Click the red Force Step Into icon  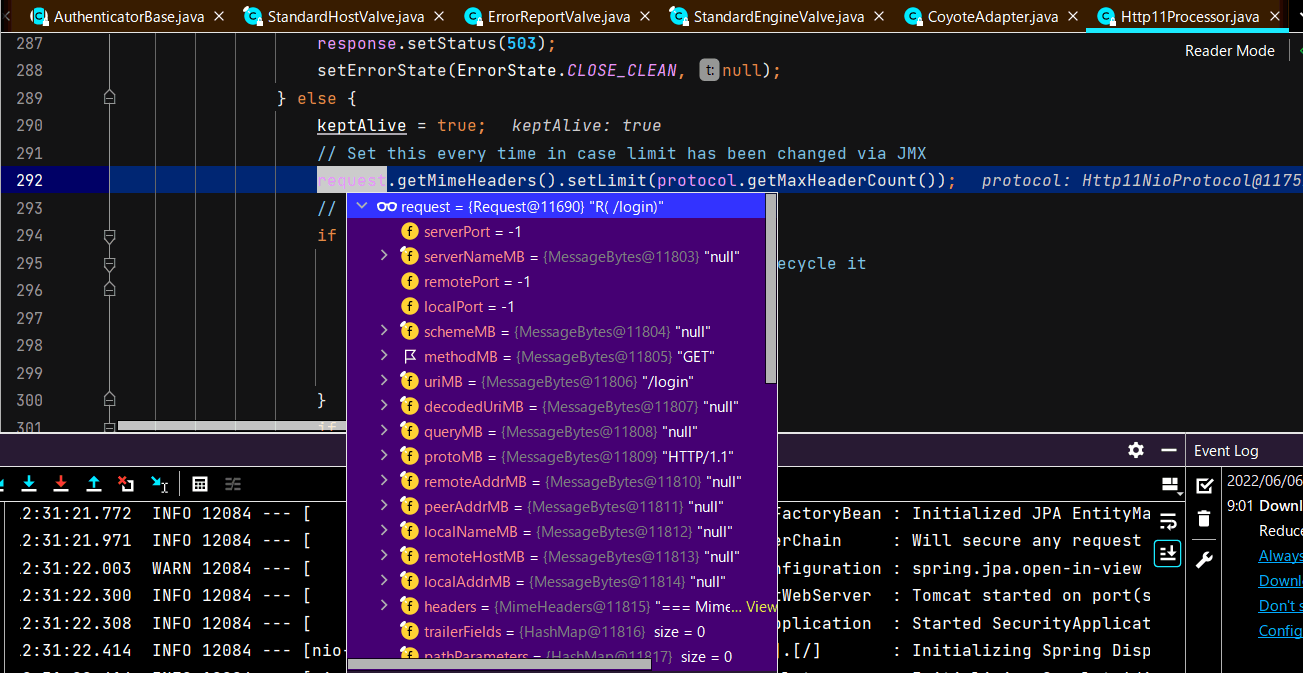pos(61,484)
